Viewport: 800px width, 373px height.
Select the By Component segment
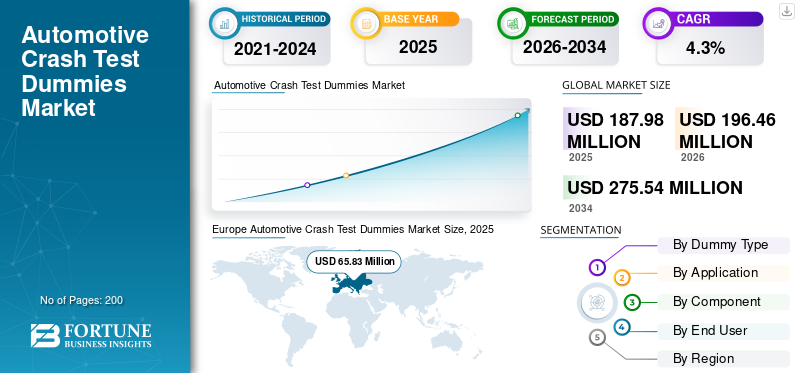pos(723,302)
